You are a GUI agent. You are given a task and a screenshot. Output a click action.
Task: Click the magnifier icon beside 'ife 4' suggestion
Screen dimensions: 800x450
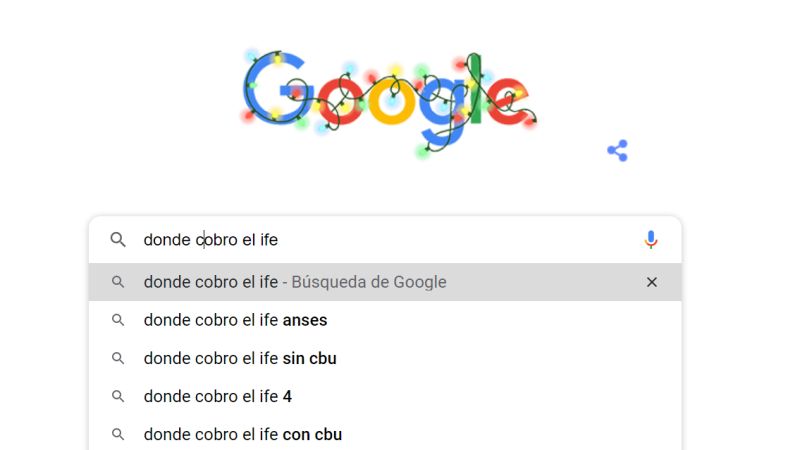118,396
